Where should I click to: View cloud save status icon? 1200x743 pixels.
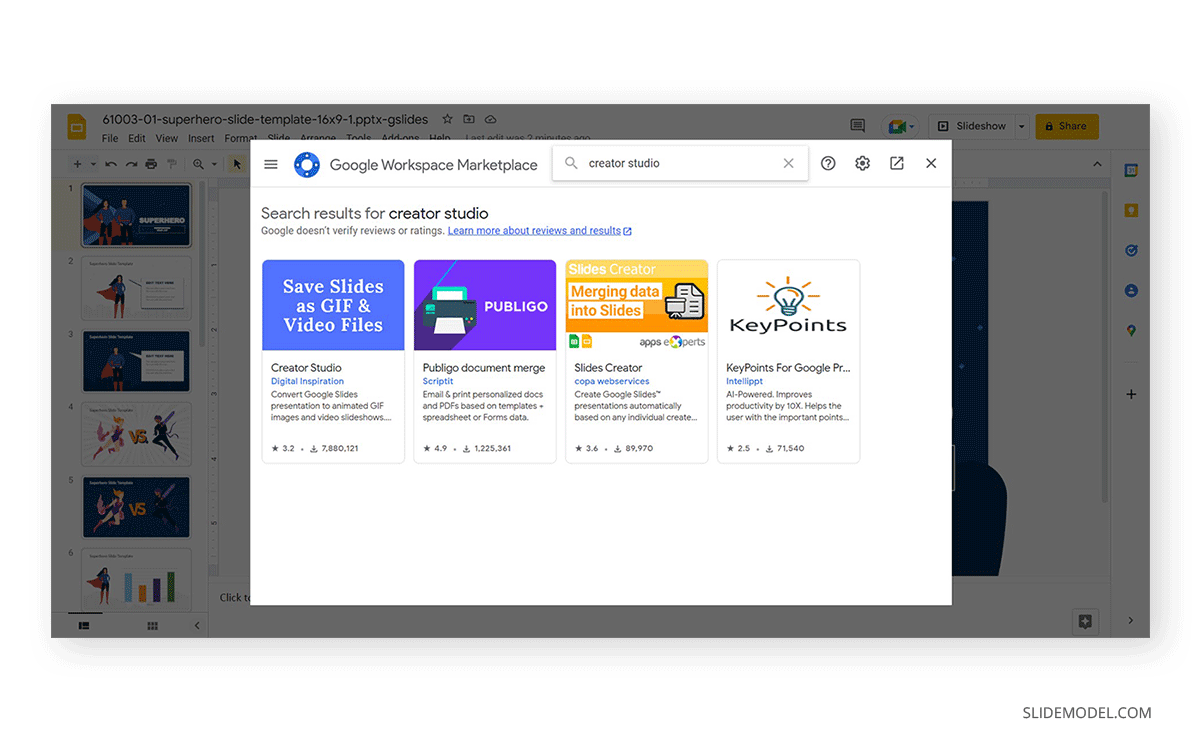tap(490, 119)
